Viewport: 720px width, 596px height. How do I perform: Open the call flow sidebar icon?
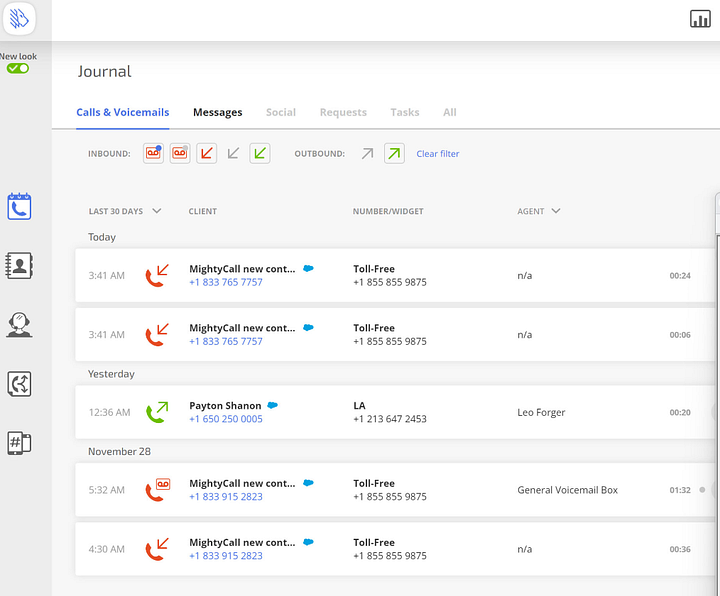pos(19,384)
